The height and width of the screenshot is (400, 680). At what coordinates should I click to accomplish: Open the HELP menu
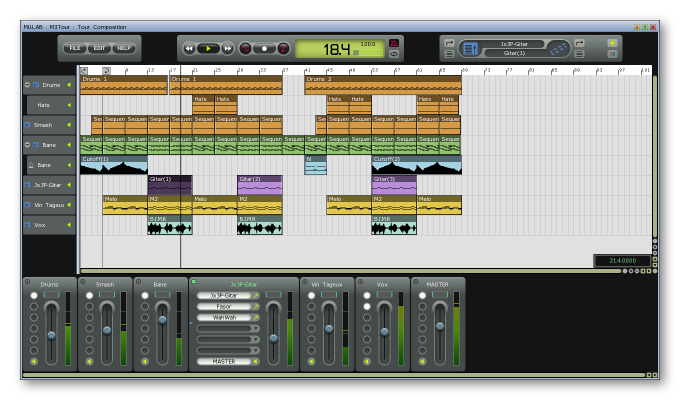coord(124,48)
